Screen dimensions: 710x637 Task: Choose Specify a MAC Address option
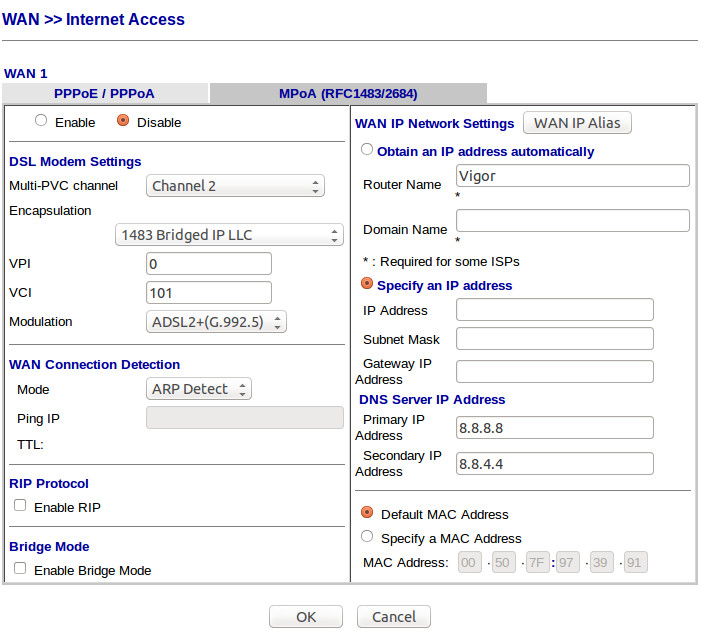pyautogui.click(x=367, y=537)
